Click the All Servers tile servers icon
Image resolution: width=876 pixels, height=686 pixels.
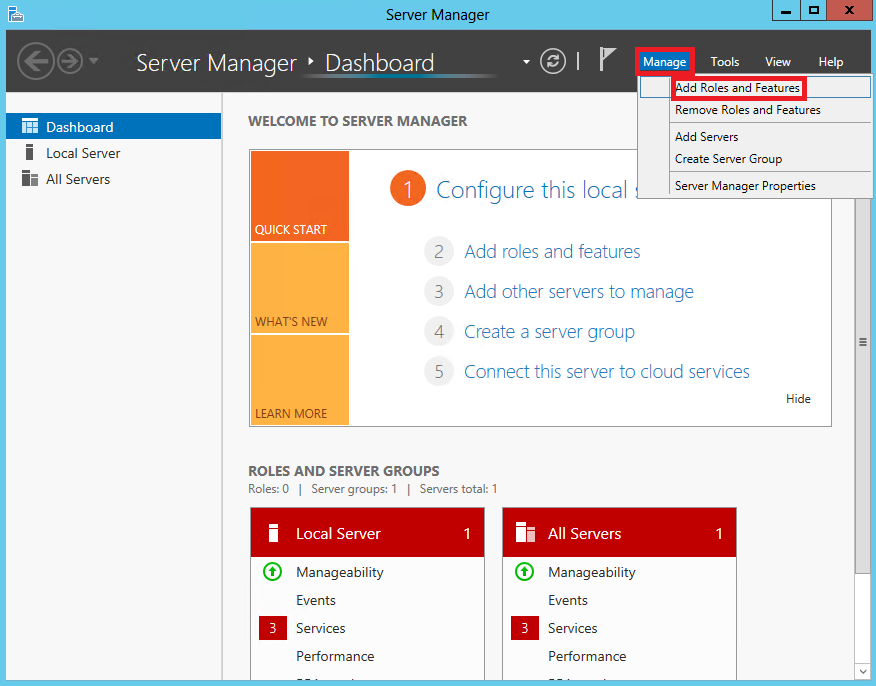(525, 532)
